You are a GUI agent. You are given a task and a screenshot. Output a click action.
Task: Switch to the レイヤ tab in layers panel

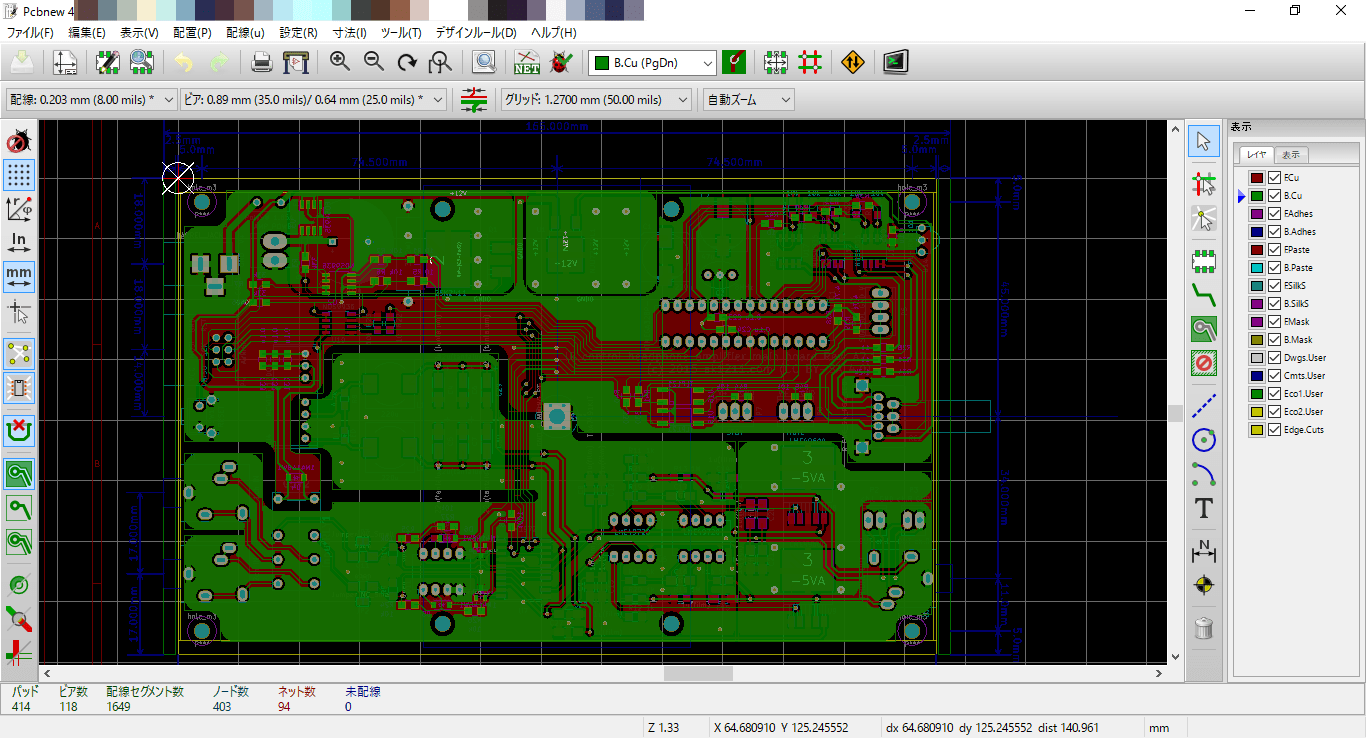(x=1258, y=154)
